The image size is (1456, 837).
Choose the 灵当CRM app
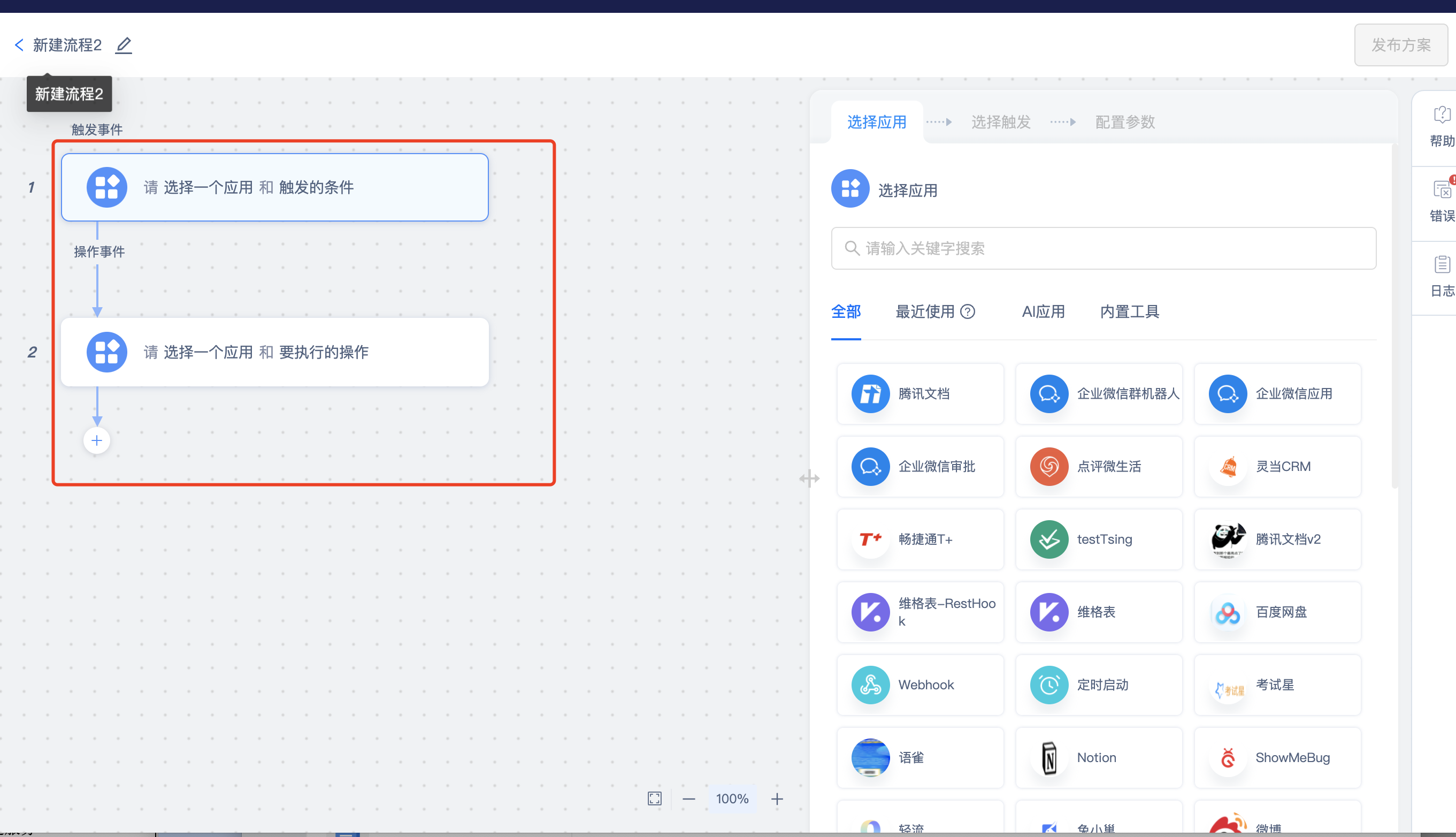click(x=1277, y=467)
